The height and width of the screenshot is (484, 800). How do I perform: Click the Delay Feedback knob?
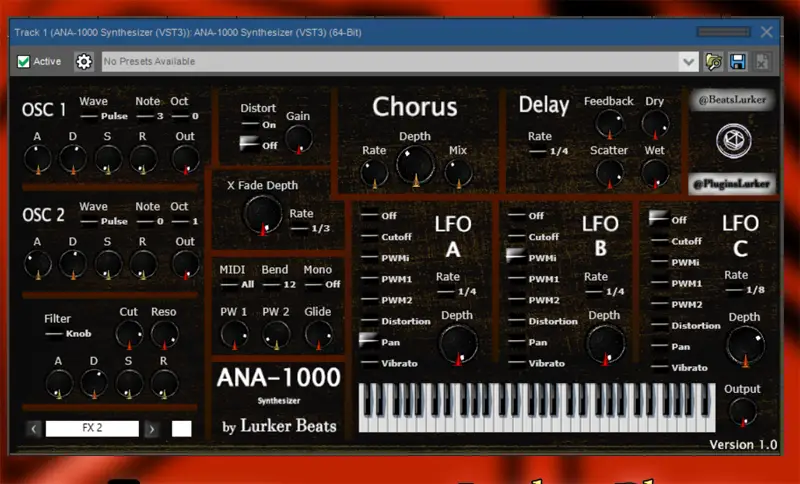[x=609, y=123]
